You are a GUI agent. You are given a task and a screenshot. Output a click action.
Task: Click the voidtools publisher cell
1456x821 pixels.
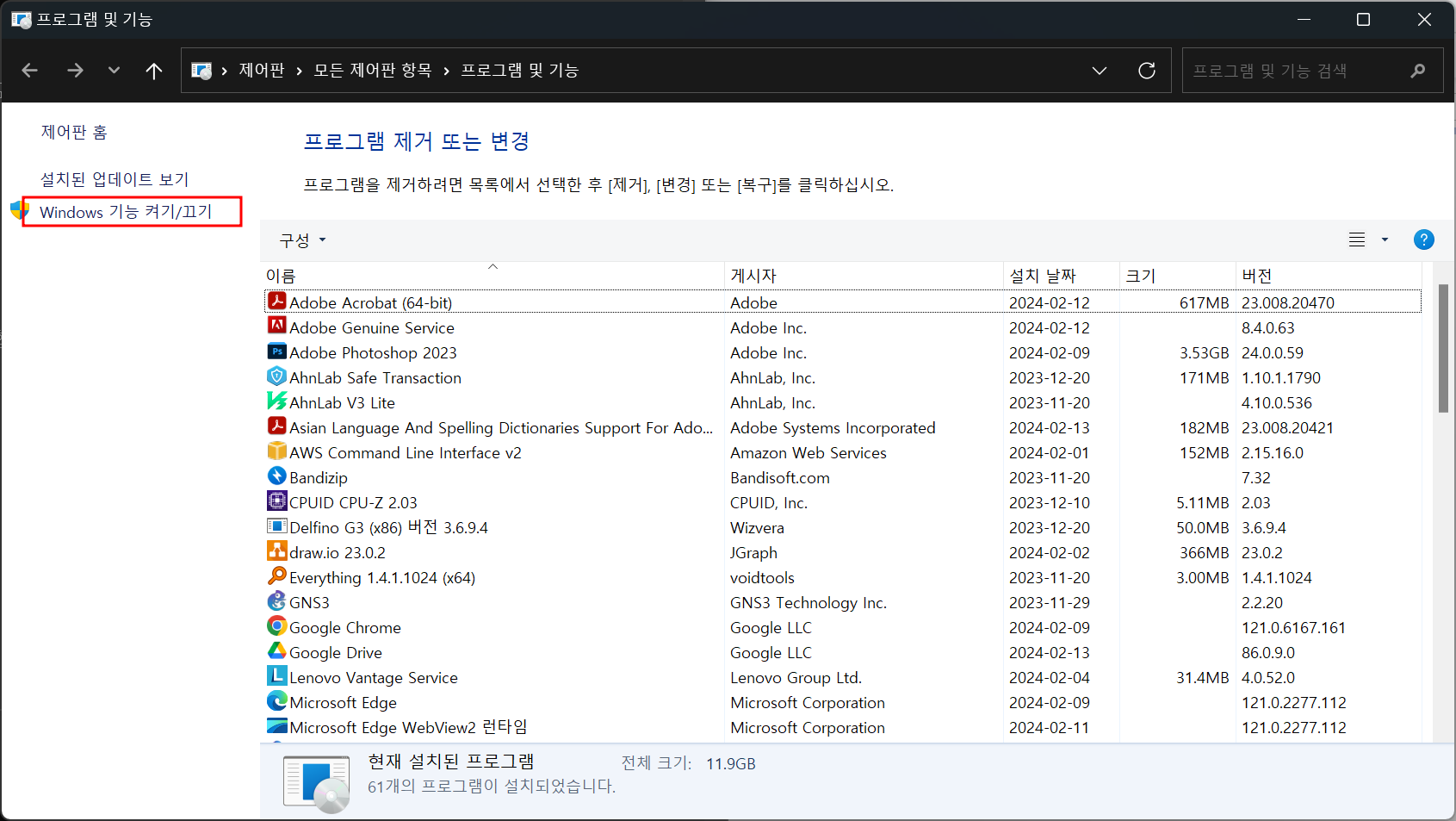point(763,578)
